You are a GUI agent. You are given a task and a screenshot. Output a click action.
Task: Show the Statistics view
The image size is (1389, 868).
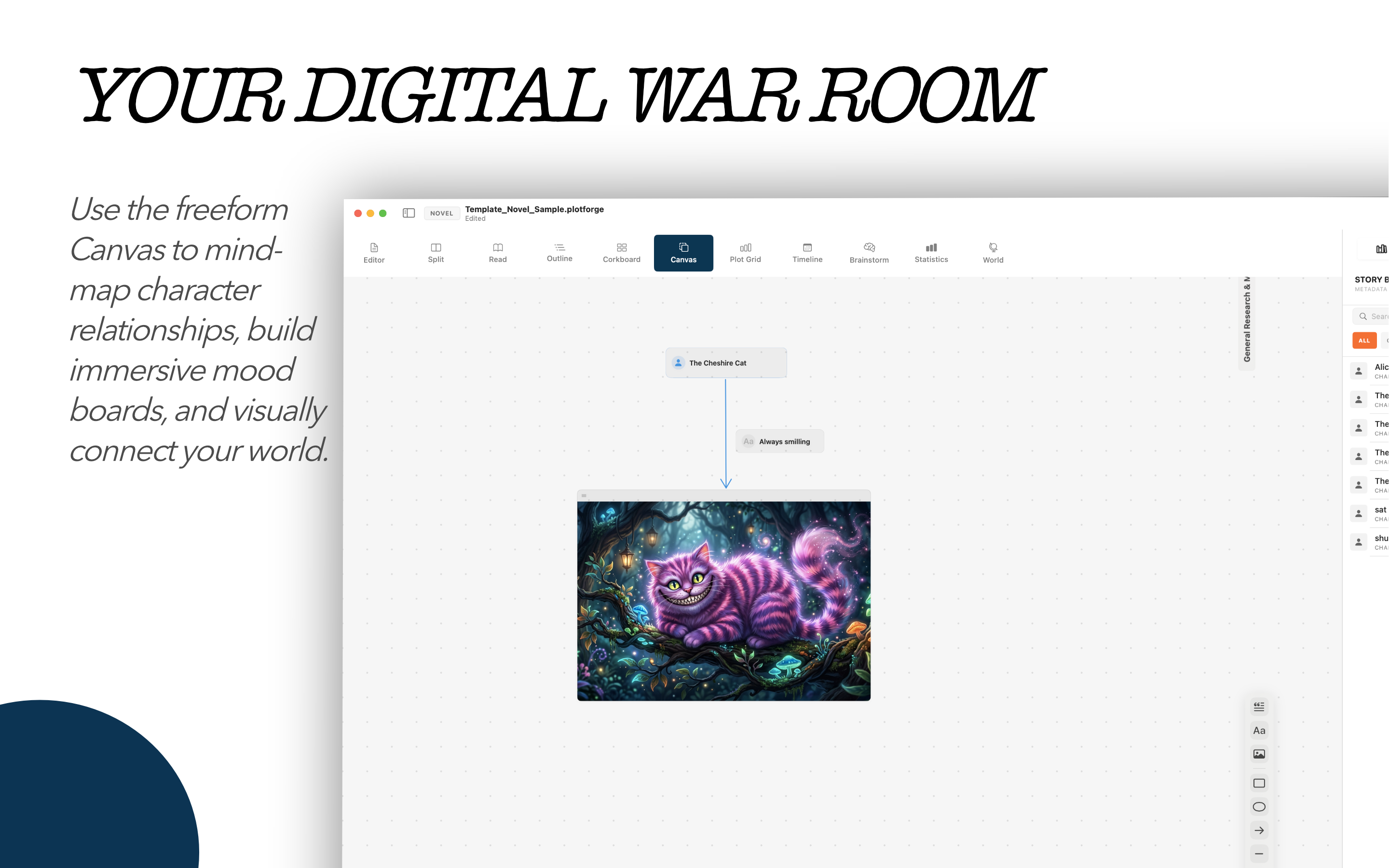tap(931, 253)
